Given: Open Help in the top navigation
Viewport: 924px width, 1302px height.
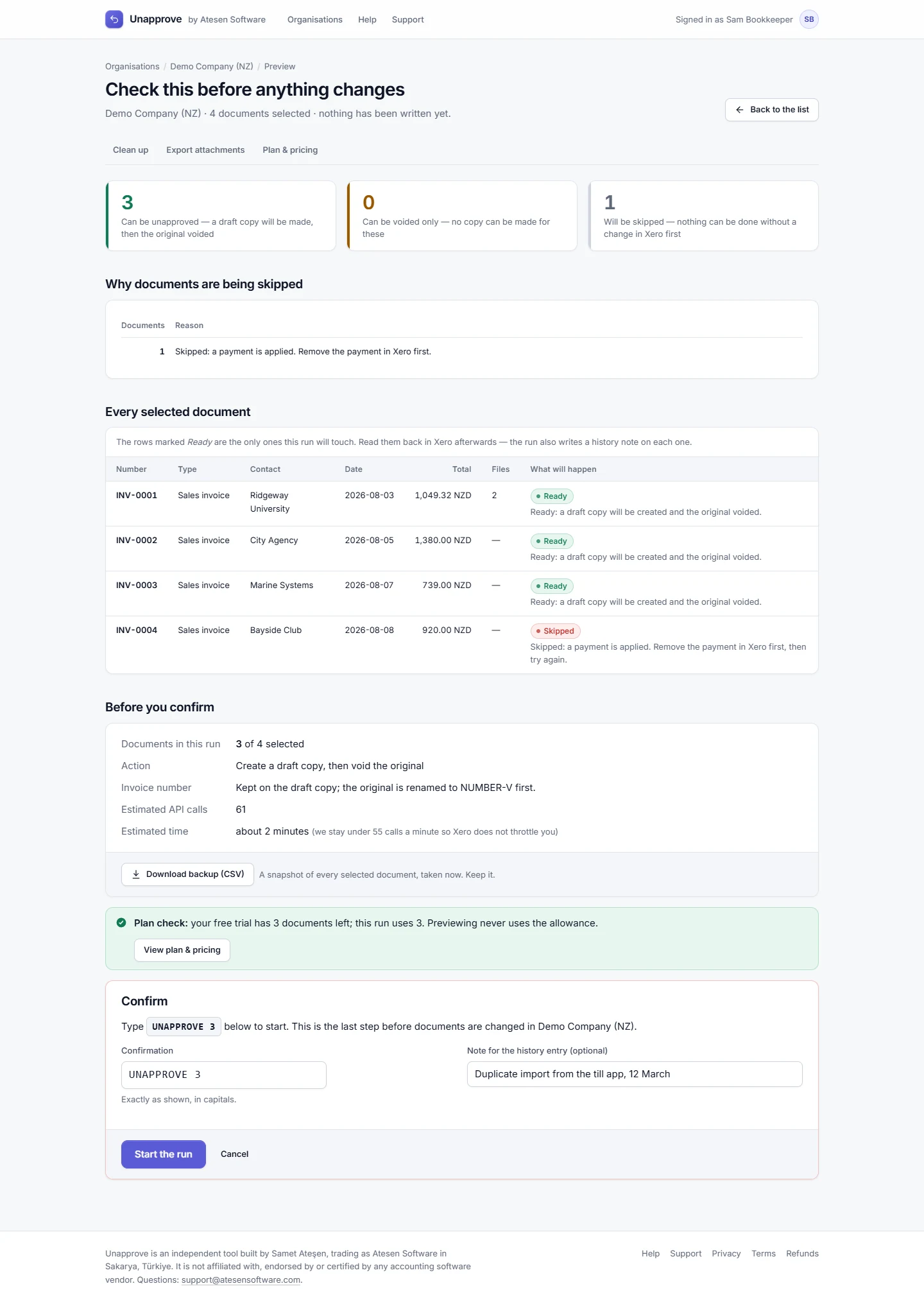Looking at the screenshot, I should click(367, 19).
